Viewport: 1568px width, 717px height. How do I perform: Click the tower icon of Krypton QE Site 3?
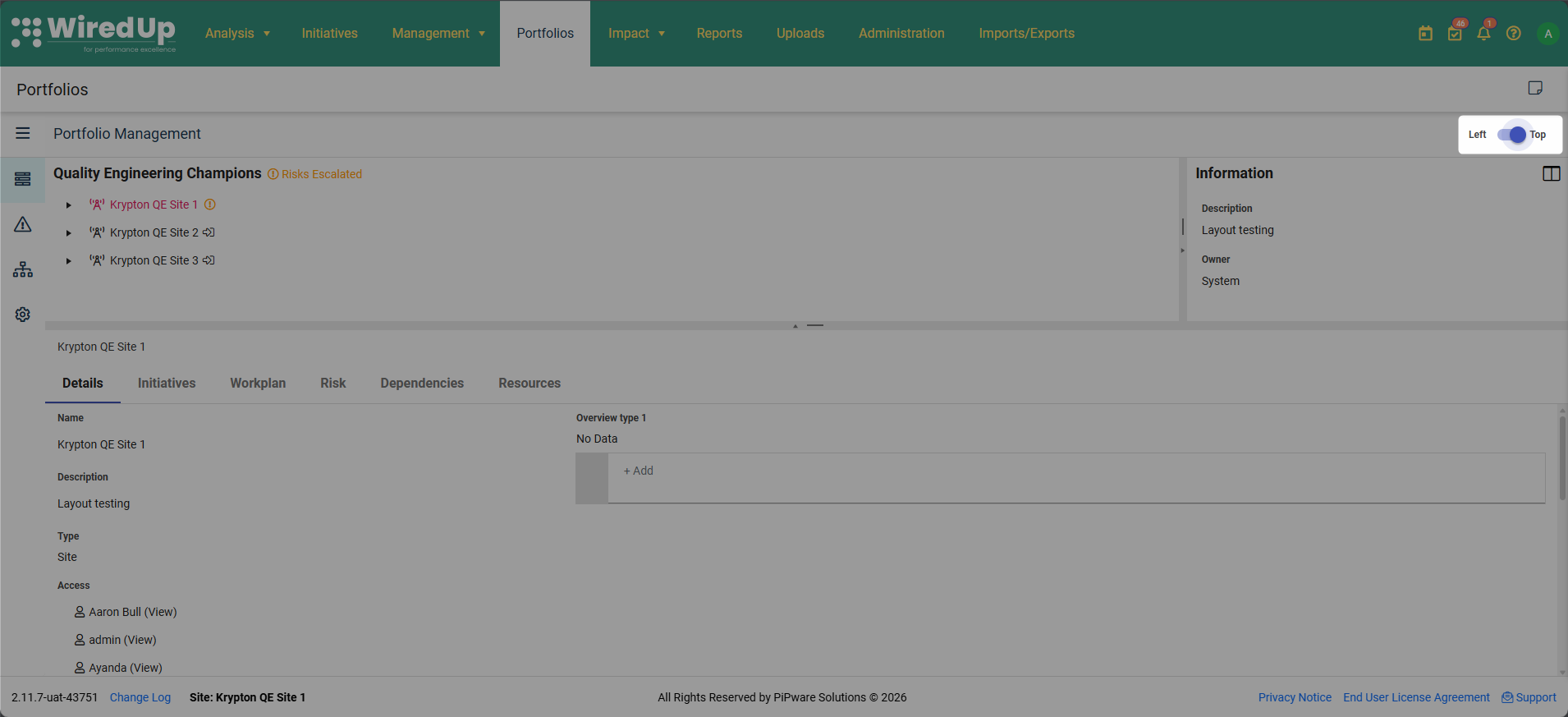(97, 260)
